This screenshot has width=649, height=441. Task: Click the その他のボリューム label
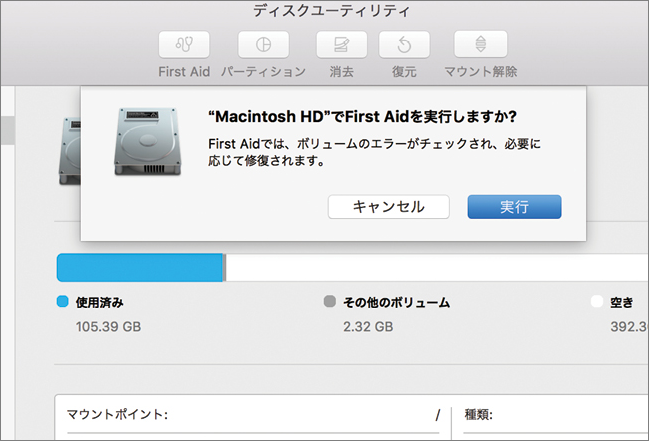pos(397,302)
